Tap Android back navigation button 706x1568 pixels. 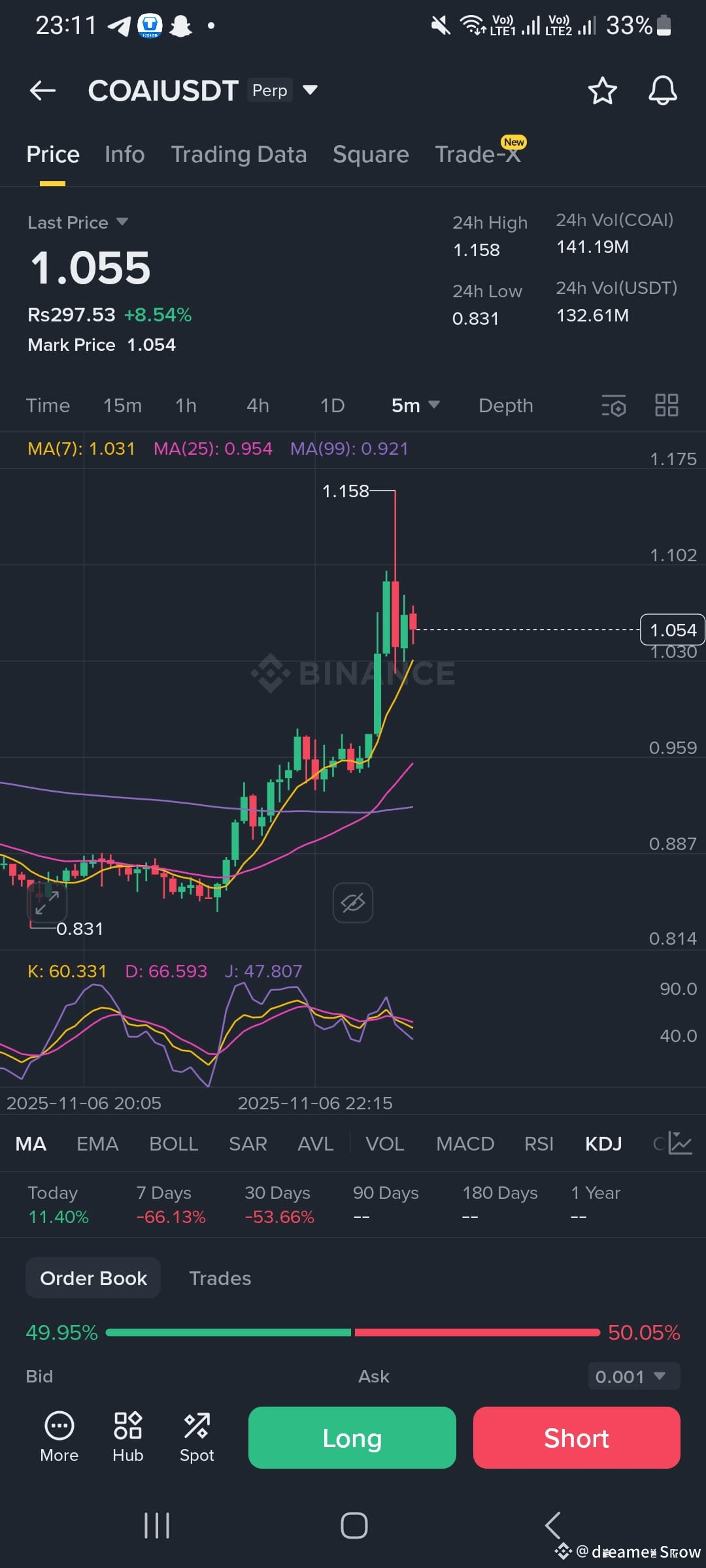click(x=553, y=1526)
